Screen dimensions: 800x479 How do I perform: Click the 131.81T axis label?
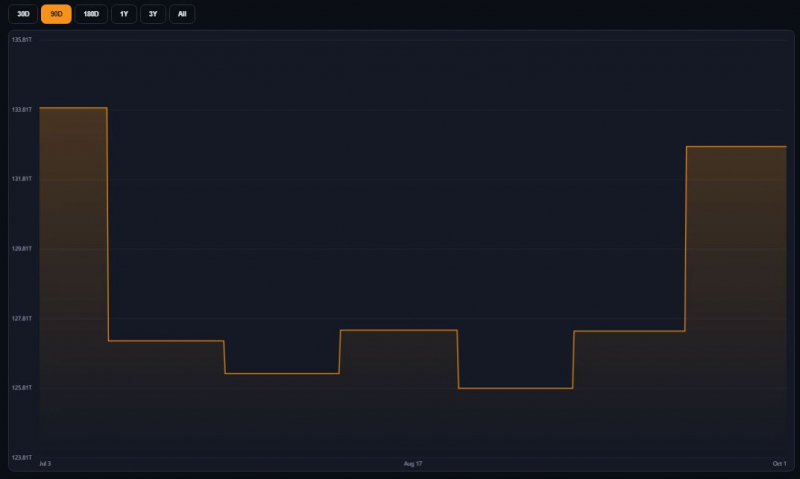coord(22,179)
